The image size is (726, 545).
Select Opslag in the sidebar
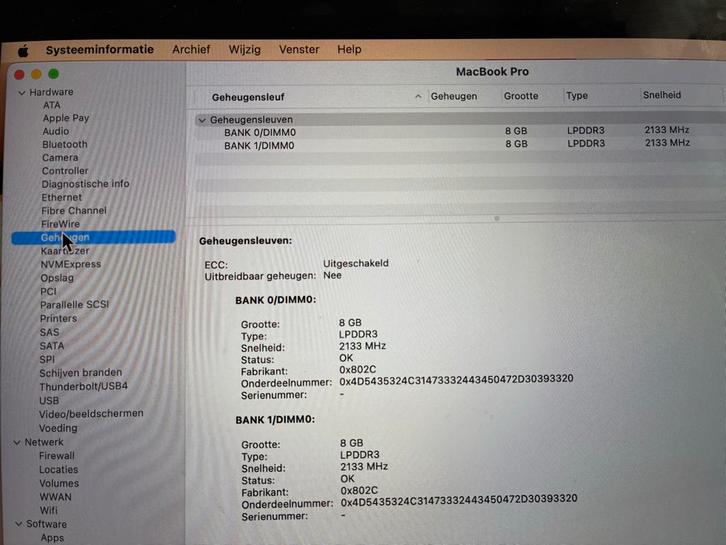tap(57, 278)
